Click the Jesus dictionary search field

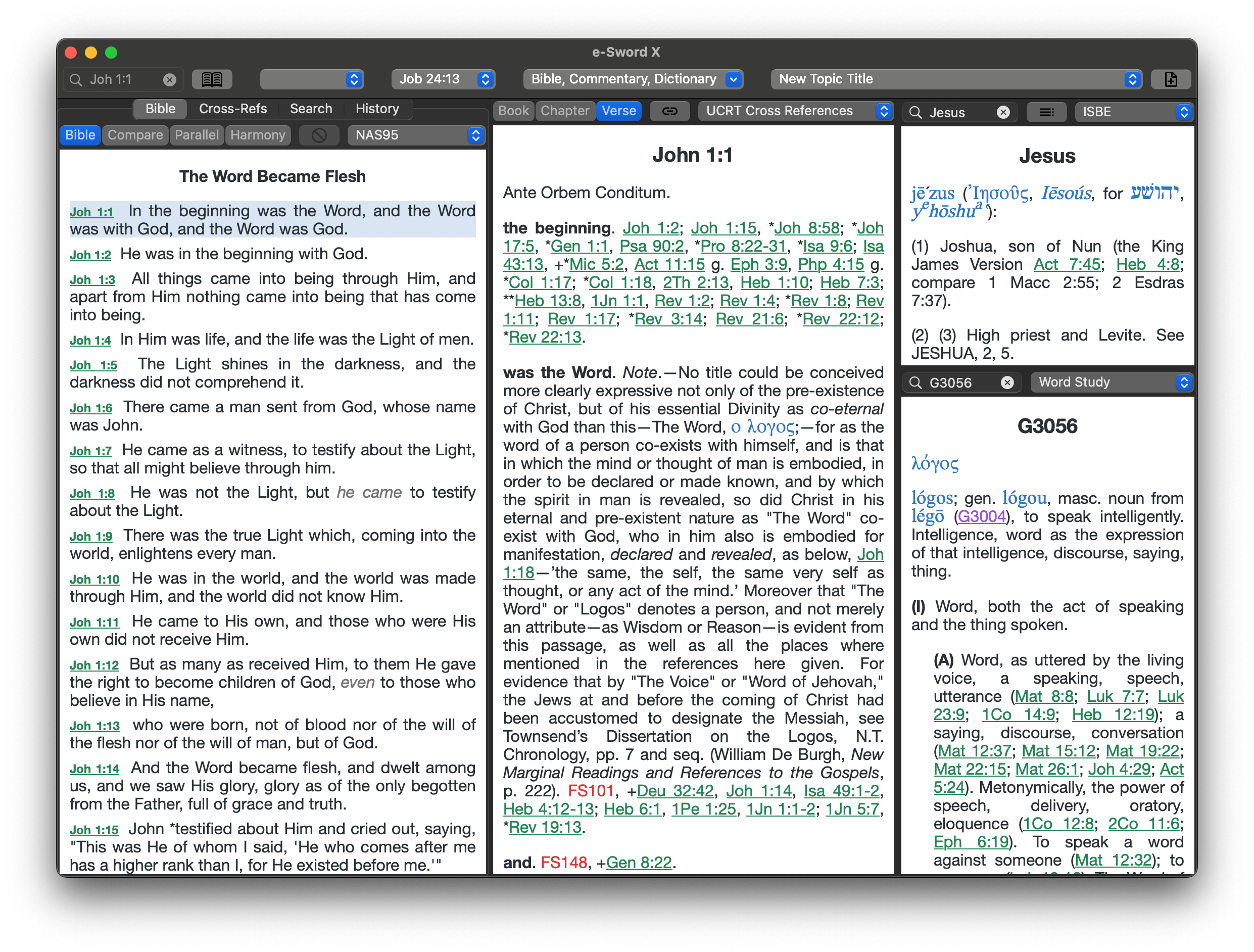coord(958,112)
